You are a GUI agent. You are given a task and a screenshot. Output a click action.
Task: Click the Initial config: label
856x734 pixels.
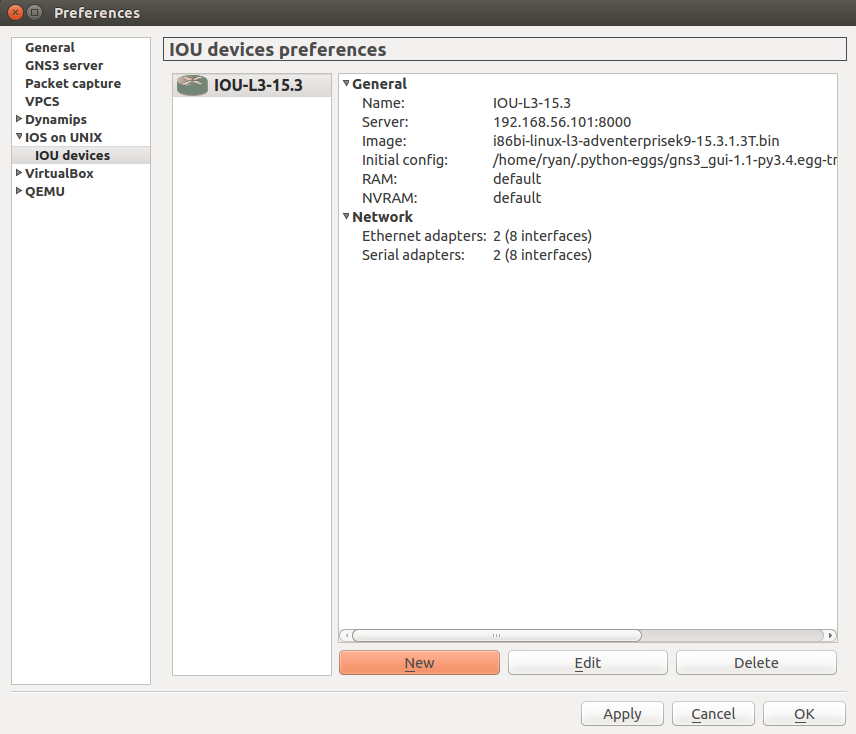click(x=405, y=160)
